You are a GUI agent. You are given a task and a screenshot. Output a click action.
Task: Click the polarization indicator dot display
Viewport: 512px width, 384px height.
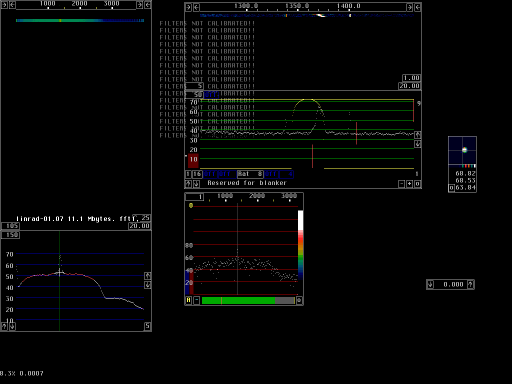462,151
